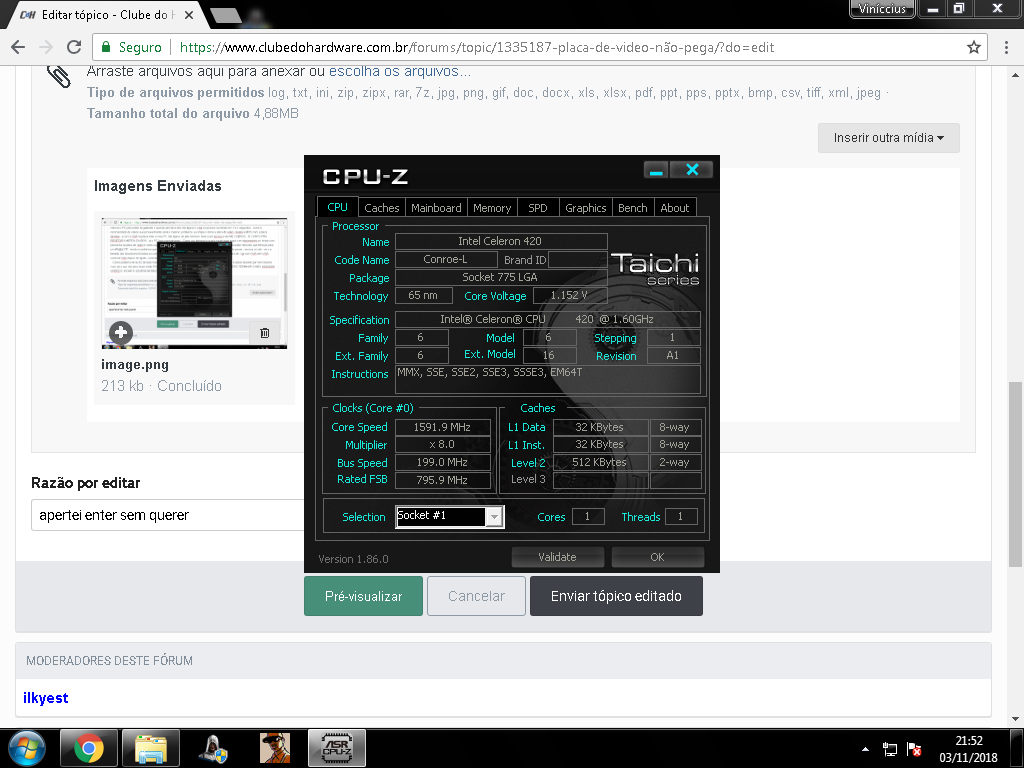Switch to the Bench tab

coord(632,208)
